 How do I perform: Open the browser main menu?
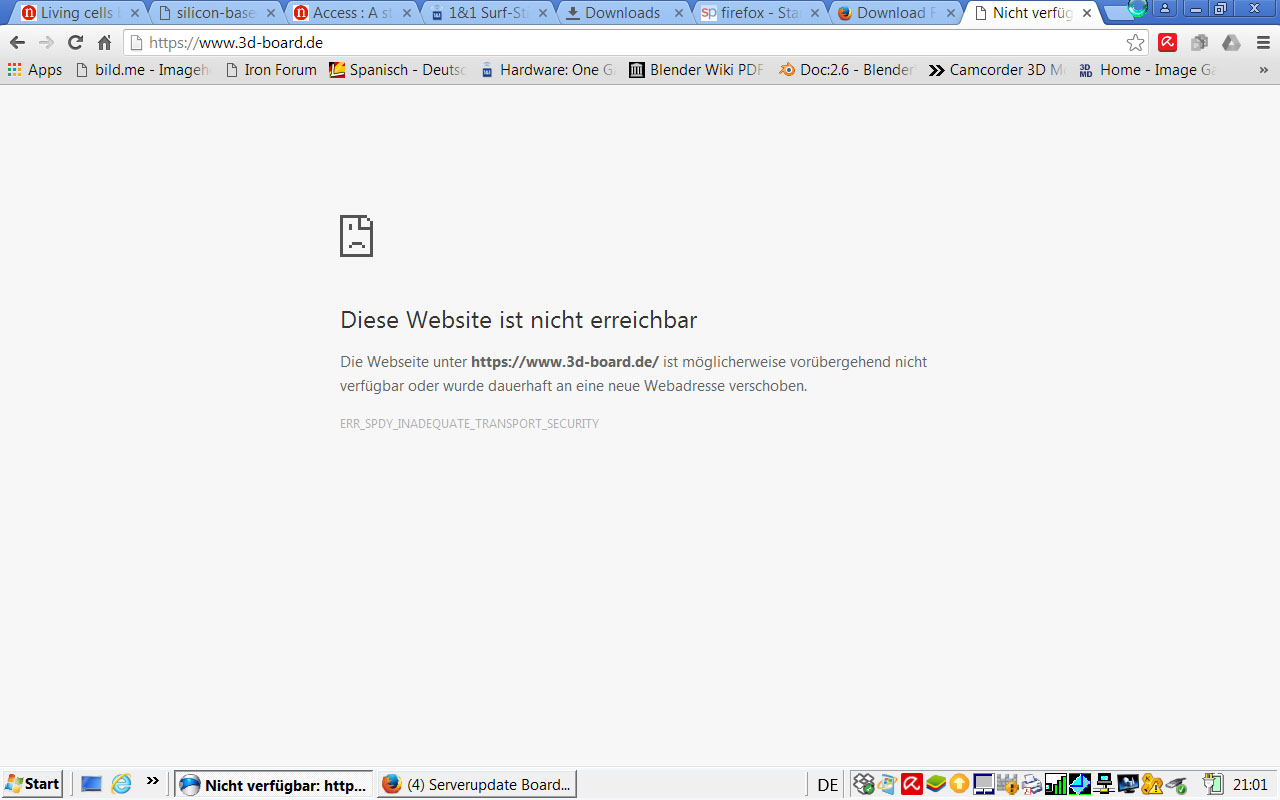pos(1263,43)
